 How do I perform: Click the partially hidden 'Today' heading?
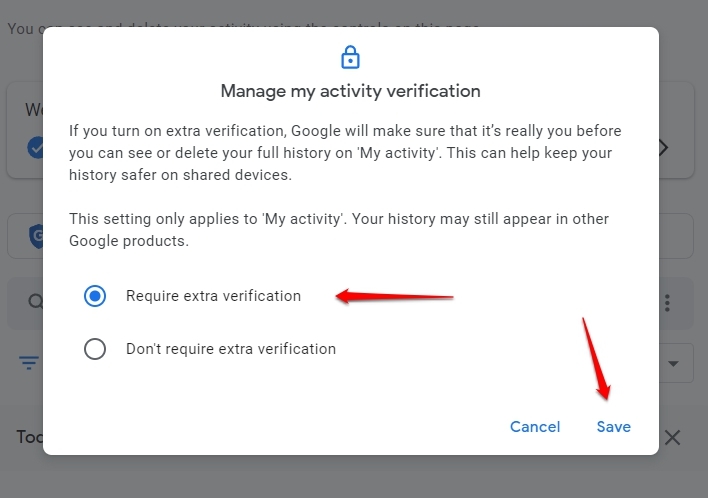(29, 437)
